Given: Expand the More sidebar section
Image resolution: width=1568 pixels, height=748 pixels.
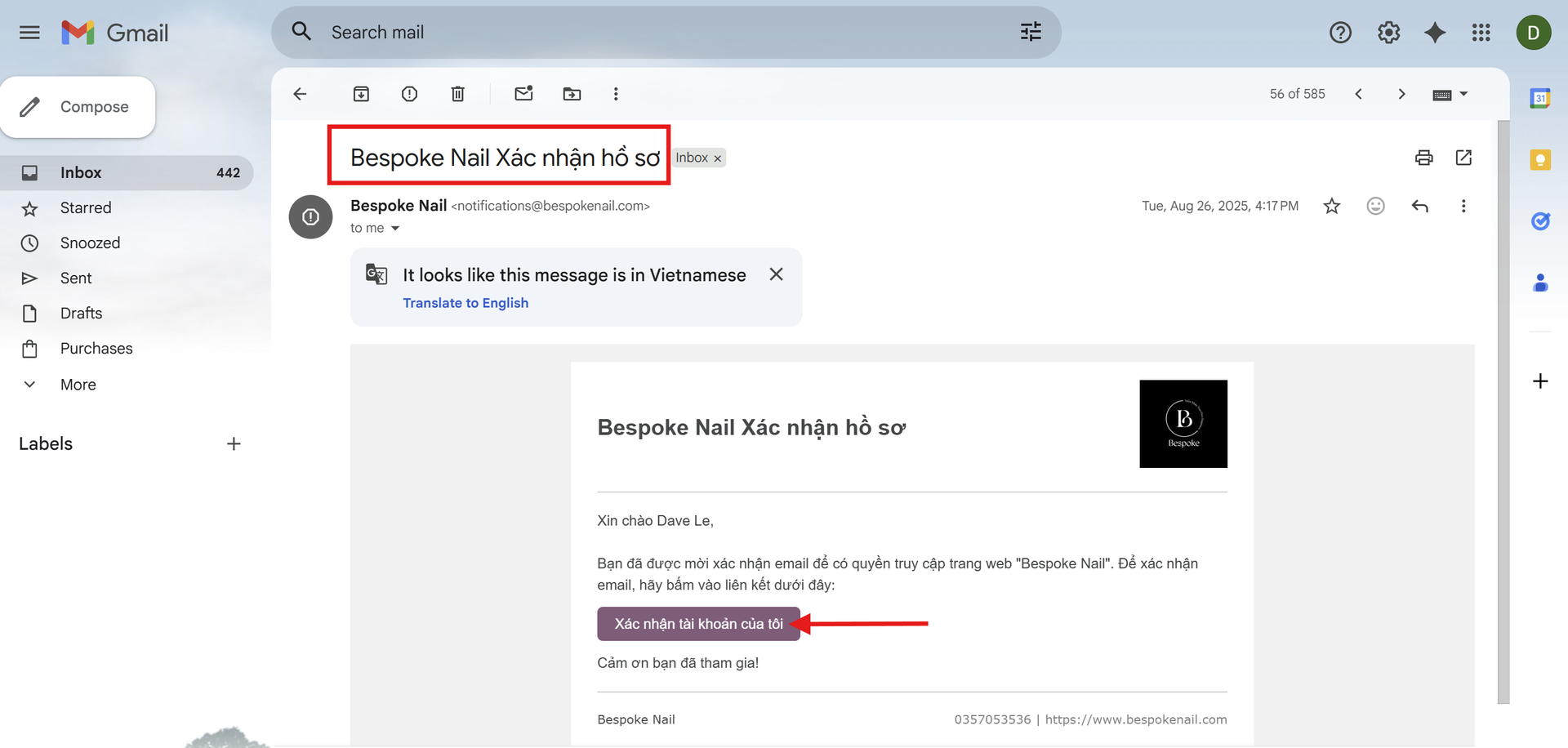Looking at the screenshot, I should pyautogui.click(x=78, y=385).
